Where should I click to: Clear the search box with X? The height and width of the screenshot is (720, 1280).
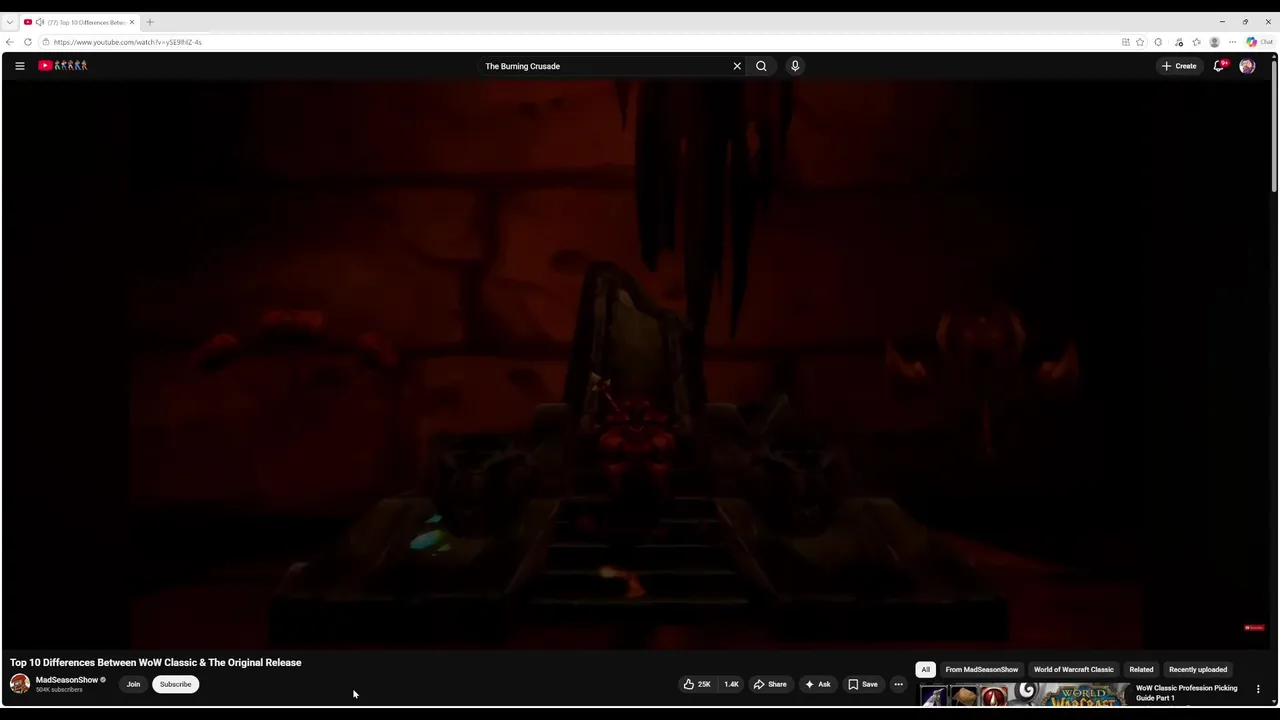[x=737, y=66]
